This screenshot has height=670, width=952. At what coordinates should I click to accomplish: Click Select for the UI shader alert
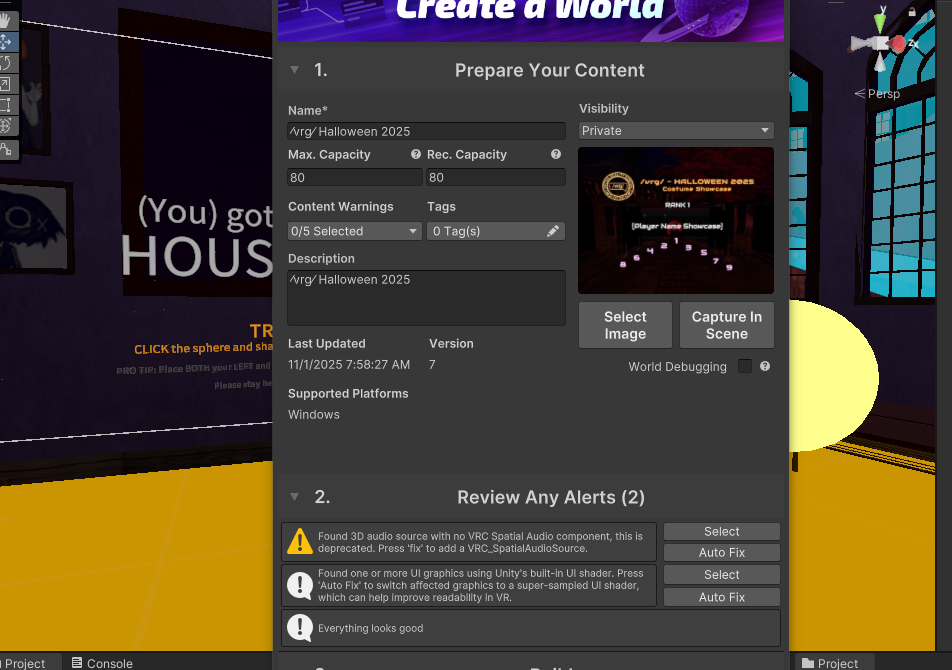(722, 575)
